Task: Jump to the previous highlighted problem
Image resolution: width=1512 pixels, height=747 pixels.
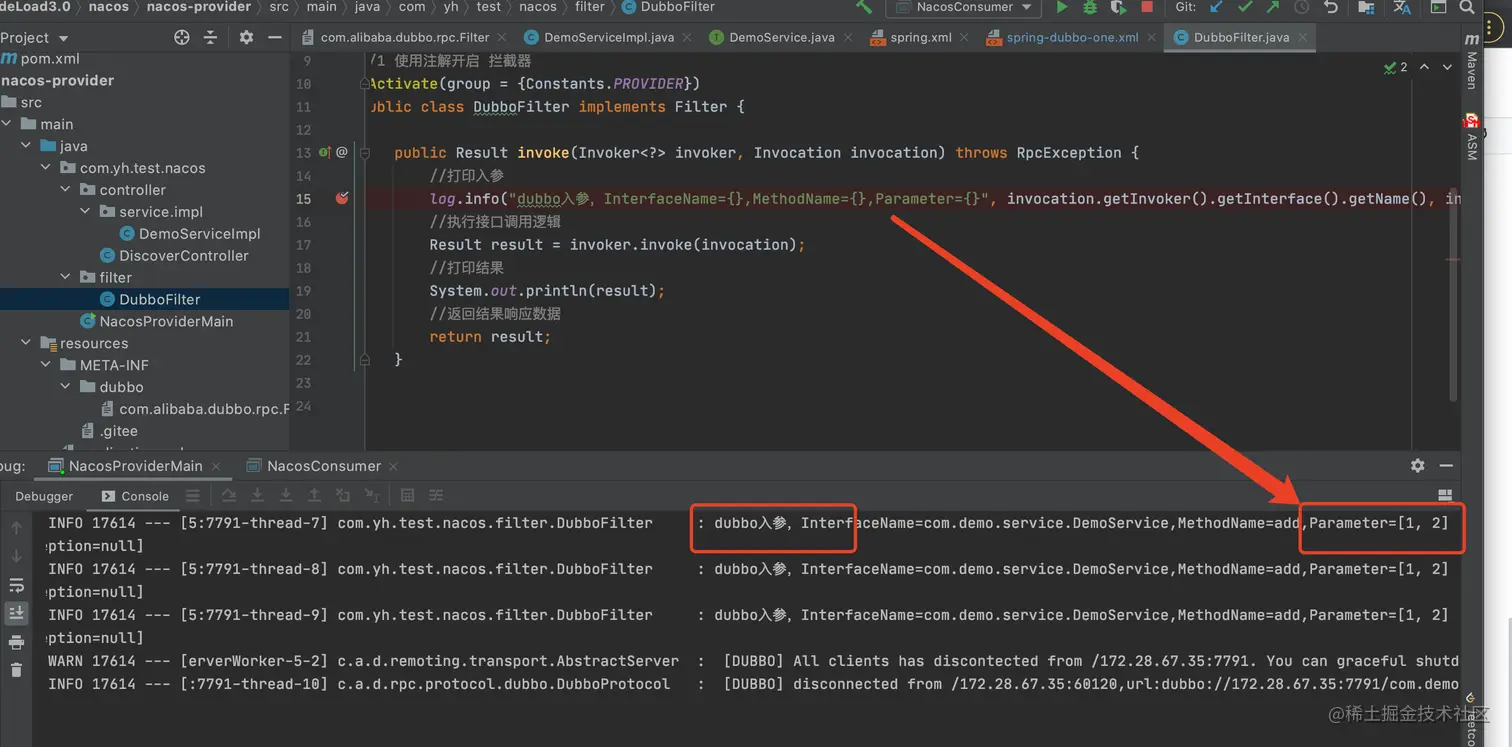Action: point(1424,67)
